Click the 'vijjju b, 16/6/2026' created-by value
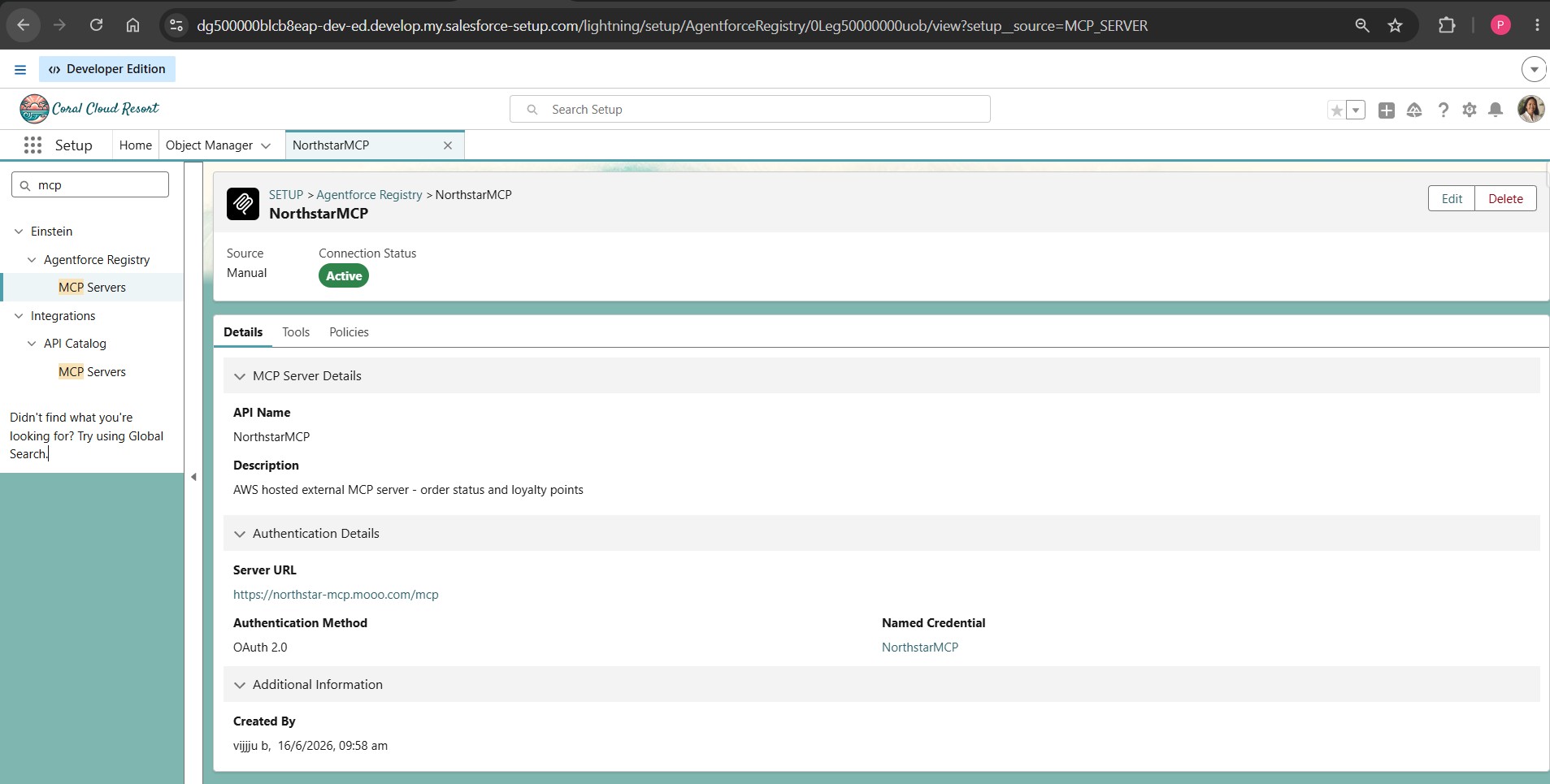This screenshot has width=1550, height=784. tap(310, 746)
